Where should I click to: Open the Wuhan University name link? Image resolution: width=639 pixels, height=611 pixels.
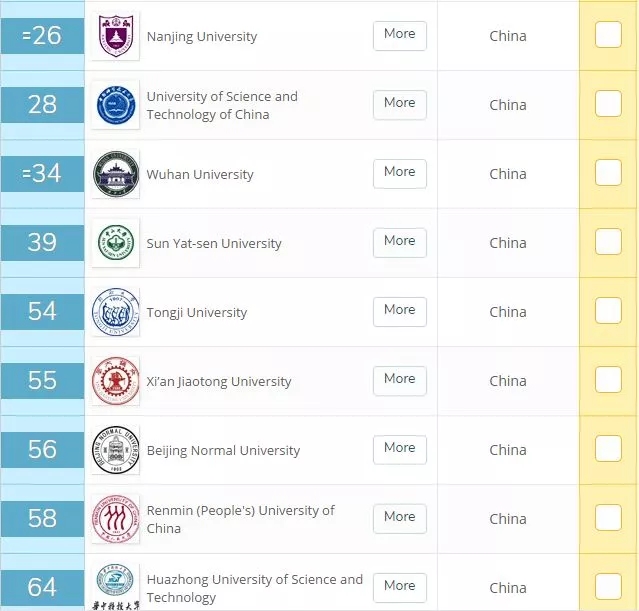point(200,175)
